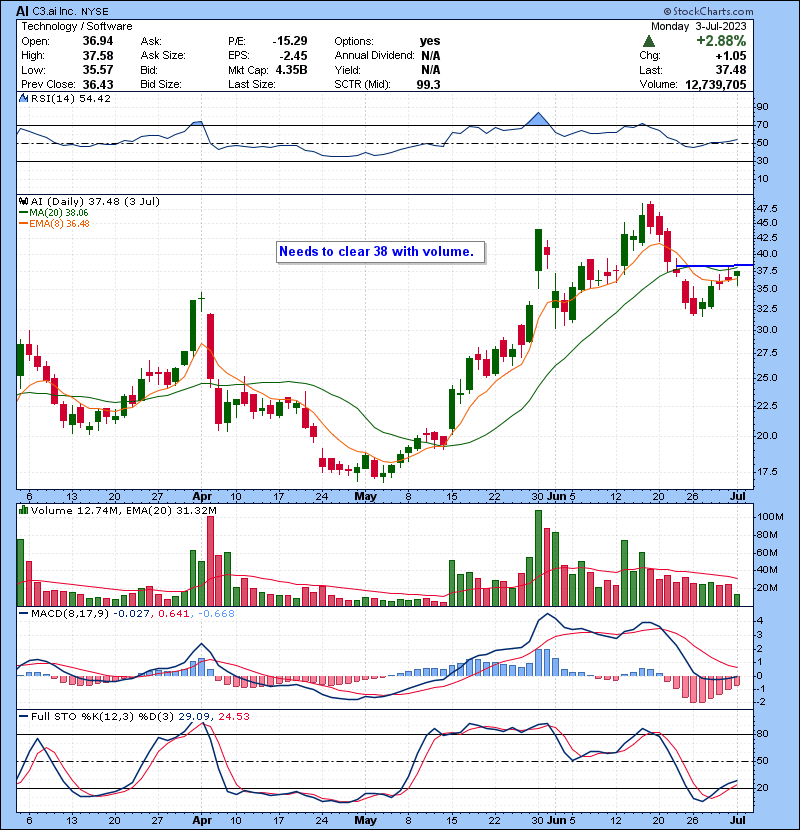800x830 pixels.
Task: Click the Chg value '+1.05'
Action: [731, 56]
